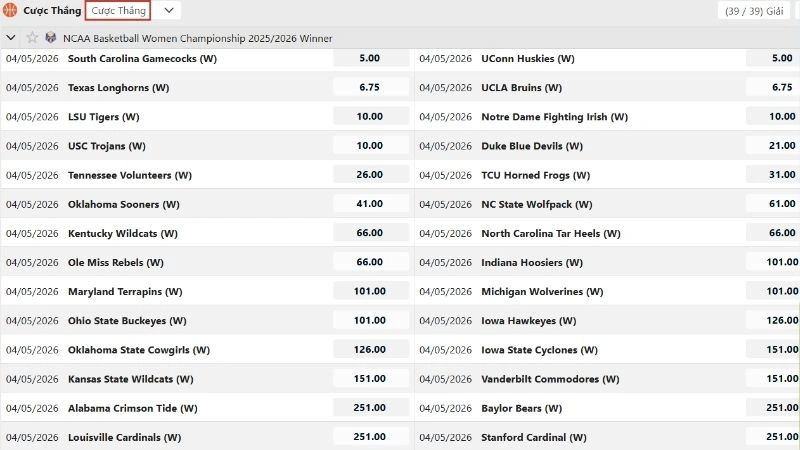Select North Carolina Tar Heels odds 66.00
Image resolution: width=800 pixels, height=450 pixels.
(773, 233)
